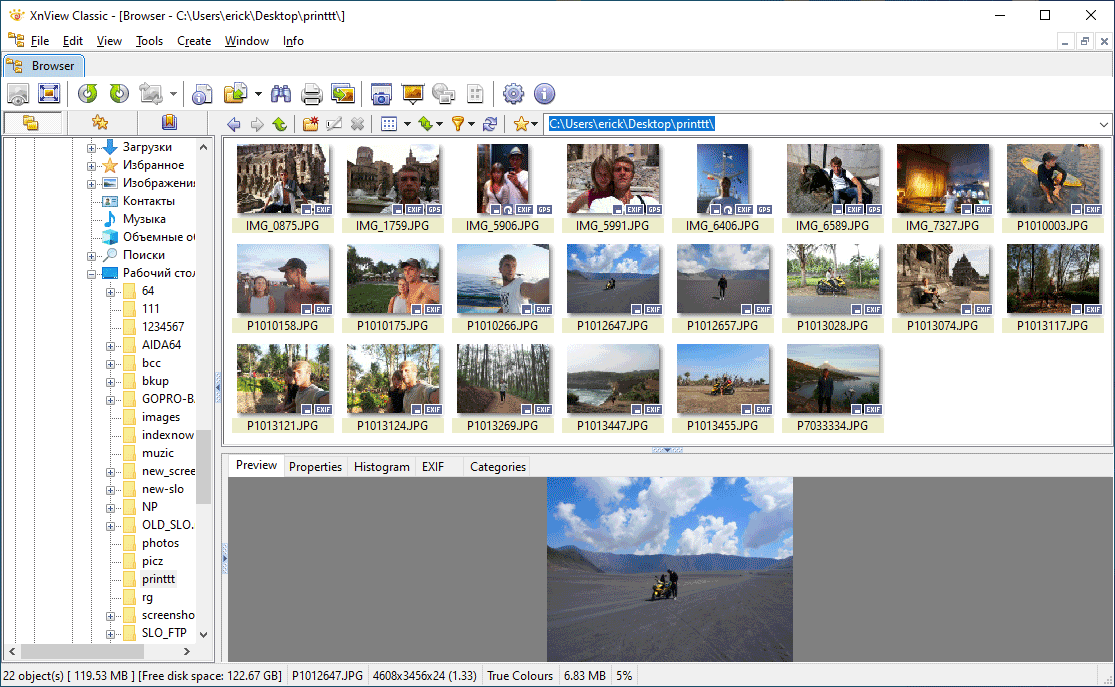
Task: Click the Search binoculars toolbar icon
Action: click(x=281, y=94)
